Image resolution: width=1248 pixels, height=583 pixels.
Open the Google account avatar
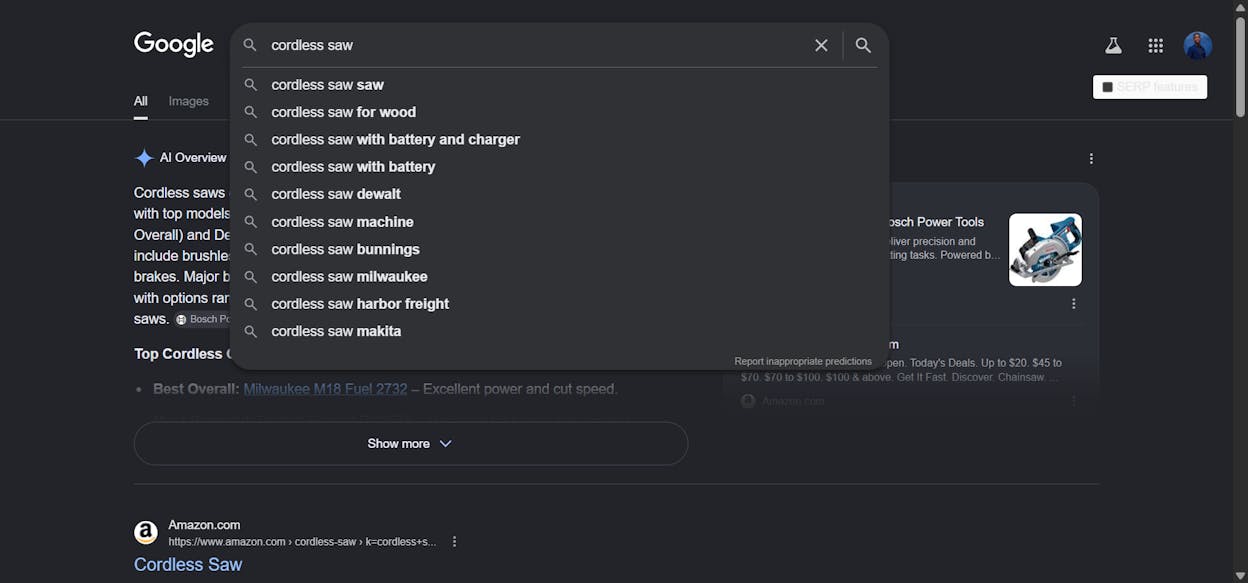[x=1198, y=45]
